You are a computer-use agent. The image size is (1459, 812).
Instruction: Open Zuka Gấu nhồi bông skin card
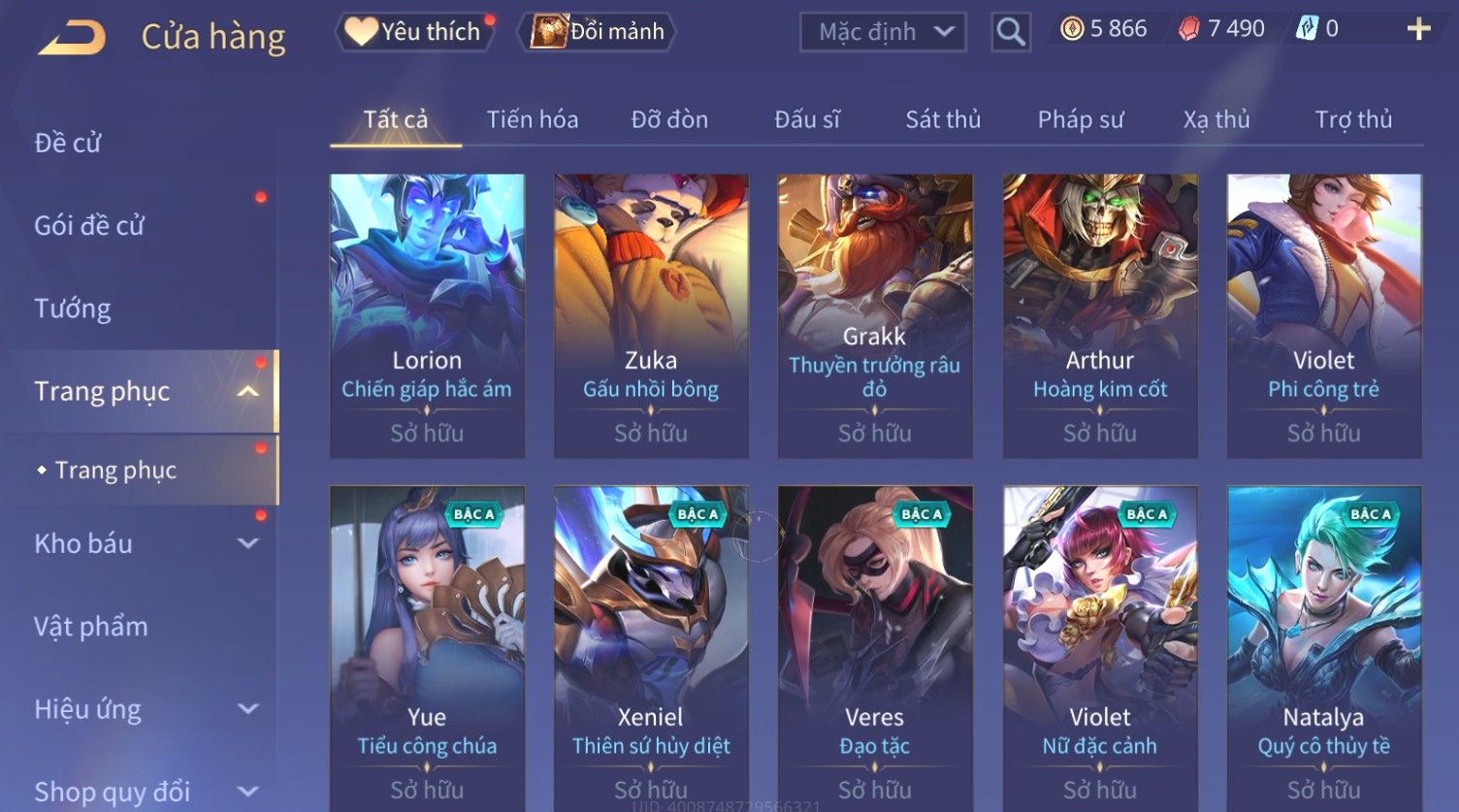pos(651,316)
